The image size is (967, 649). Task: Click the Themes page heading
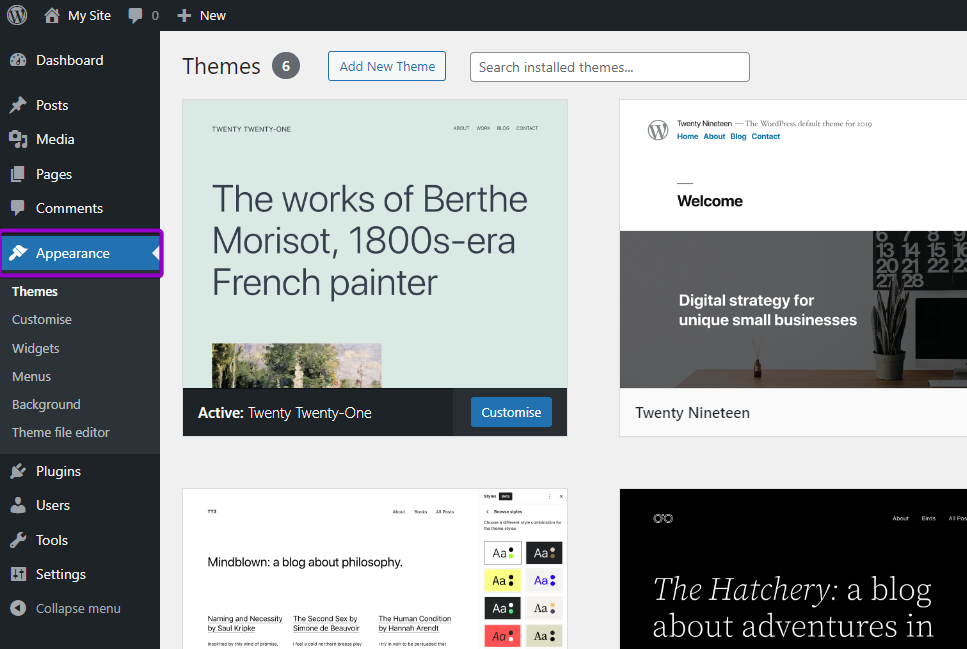pos(221,66)
